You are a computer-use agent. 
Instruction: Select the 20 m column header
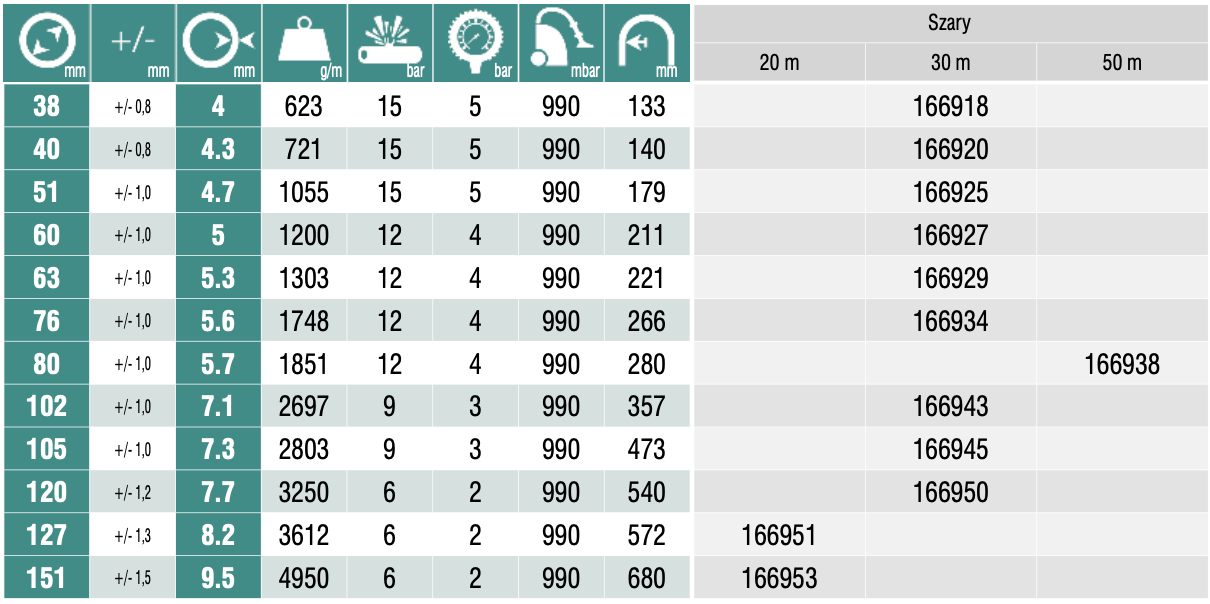tap(779, 63)
